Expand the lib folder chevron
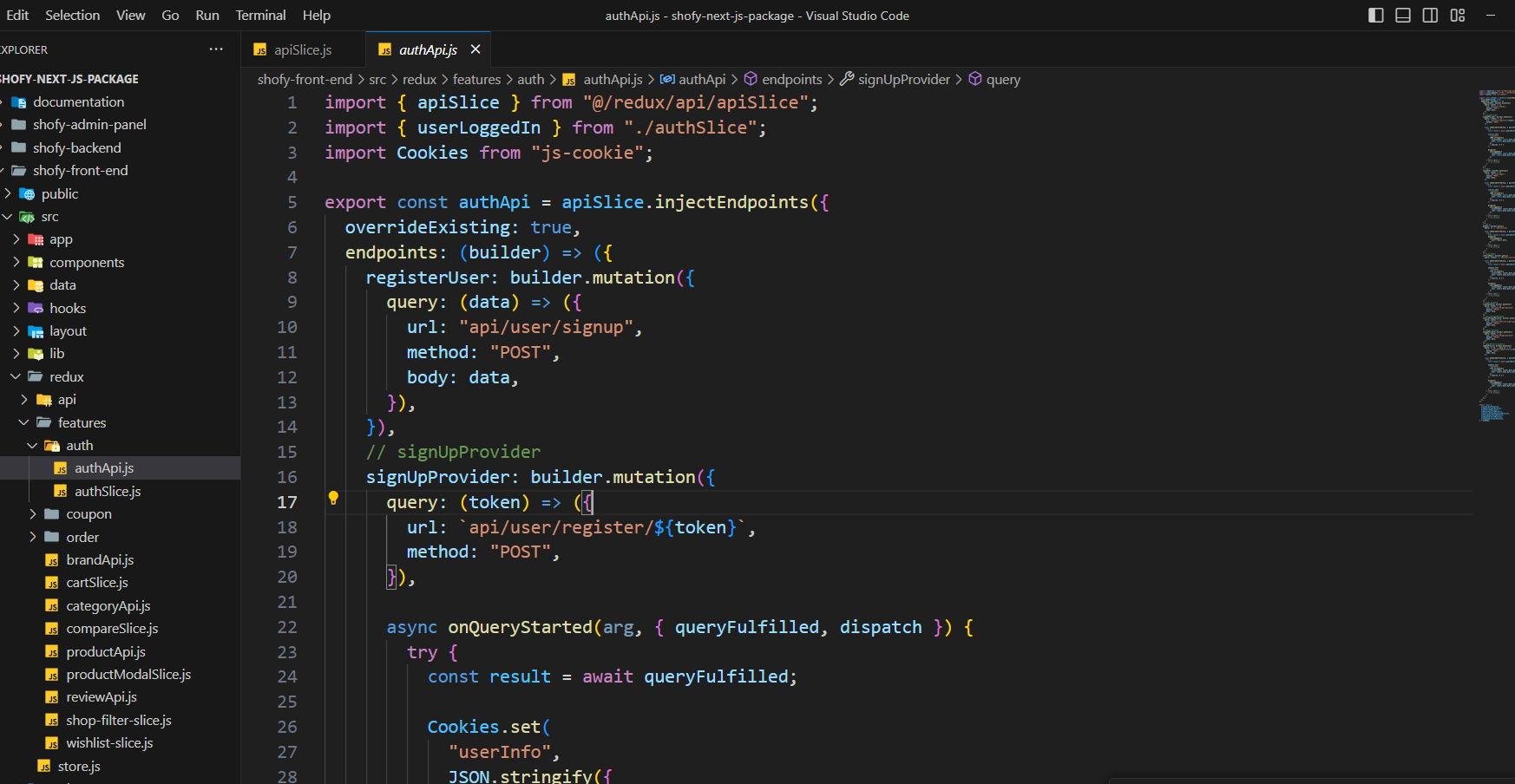This screenshot has height=784, width=1515. coord(16,354)
